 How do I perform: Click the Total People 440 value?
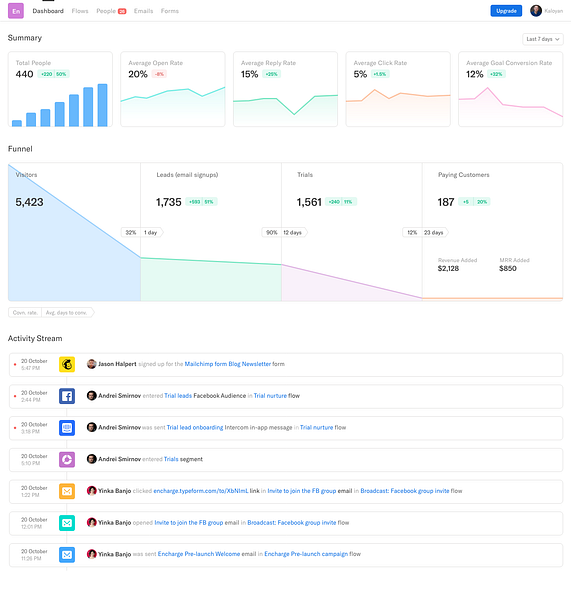click(24, 74)
